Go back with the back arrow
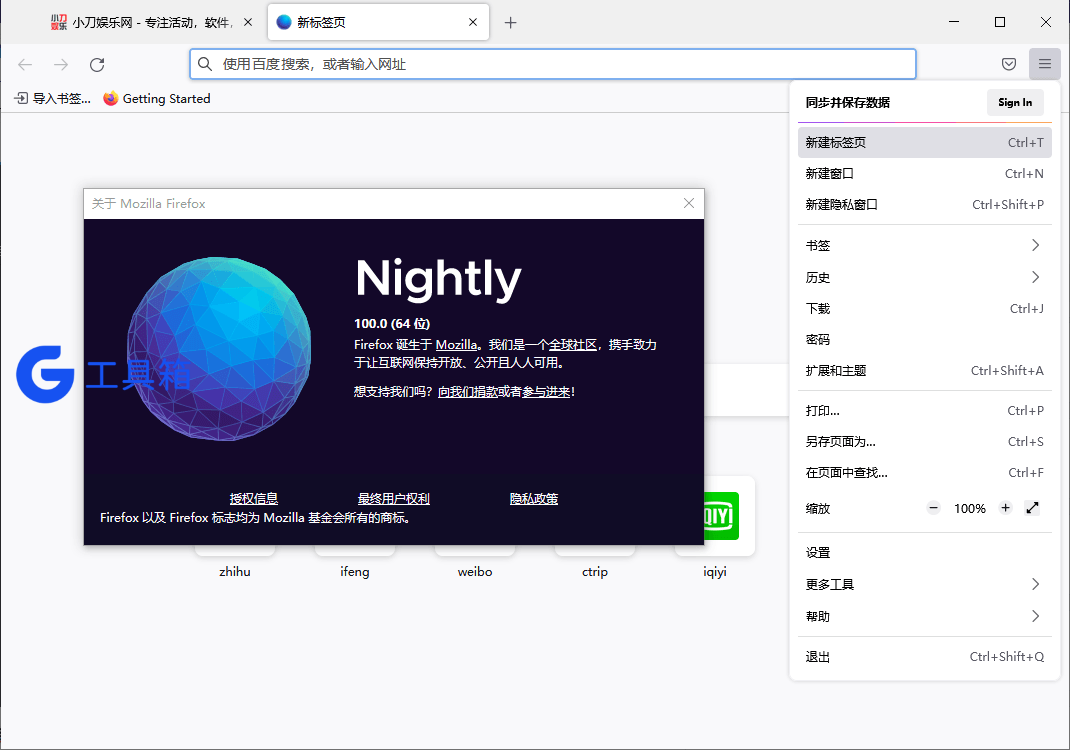1070x750 pixels. (25, 64)
